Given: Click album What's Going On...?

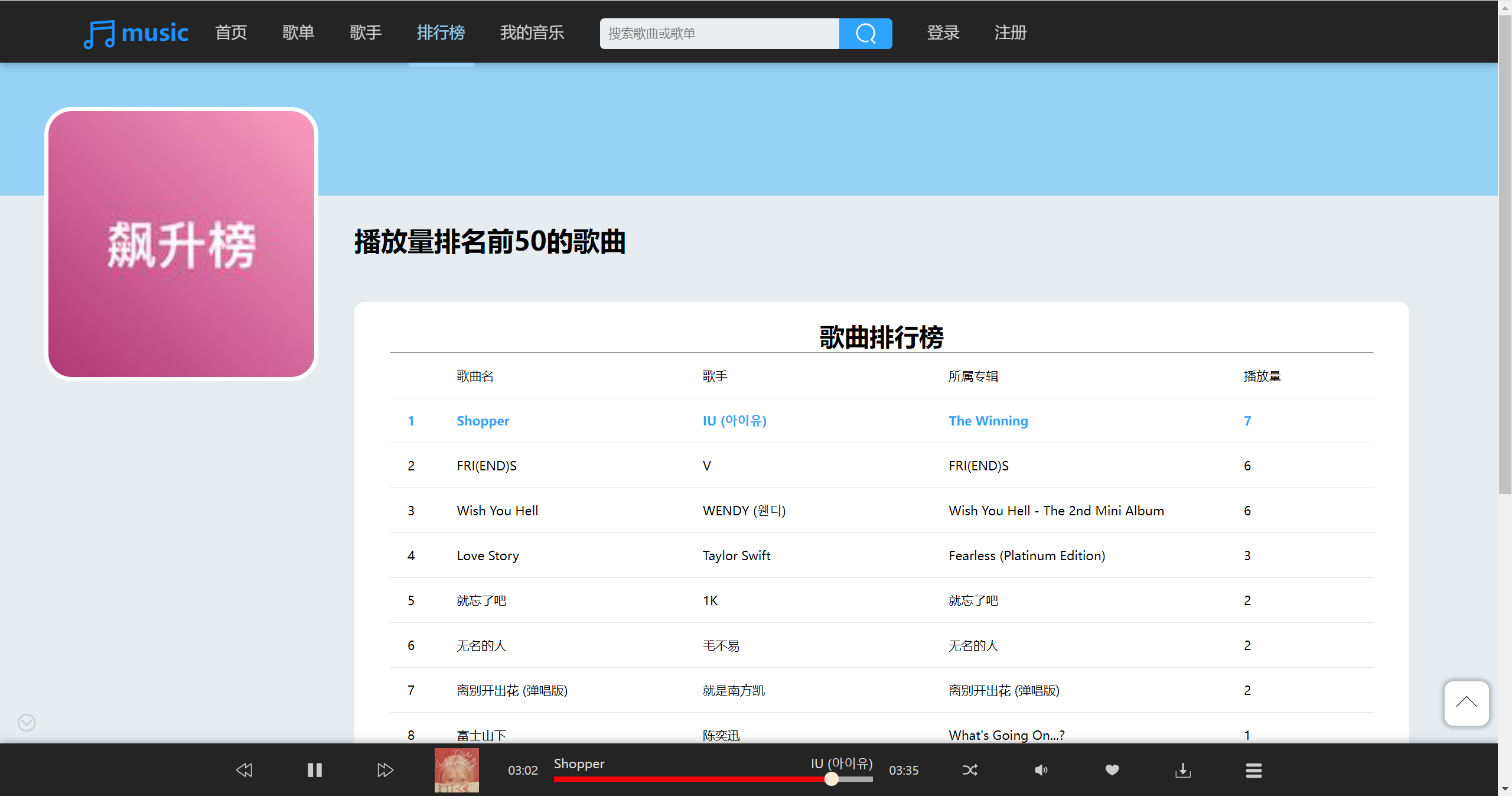Looking at the screenshot, I should tap(1006, 735).
